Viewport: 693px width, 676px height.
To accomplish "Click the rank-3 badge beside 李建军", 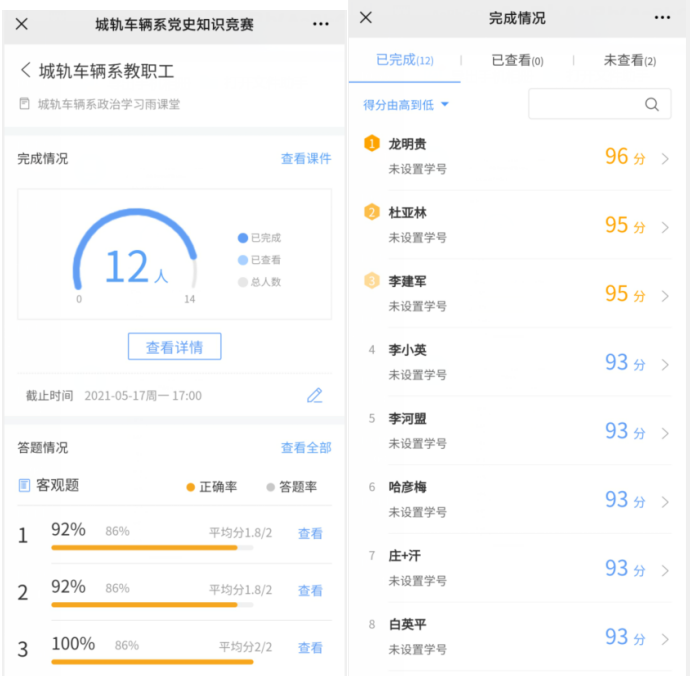I will coord(372,281).
